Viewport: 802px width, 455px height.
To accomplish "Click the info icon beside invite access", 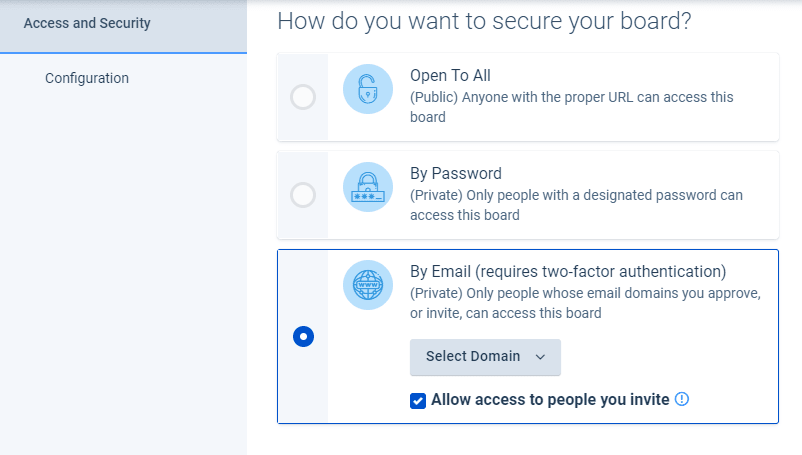I will coord(682,399).
